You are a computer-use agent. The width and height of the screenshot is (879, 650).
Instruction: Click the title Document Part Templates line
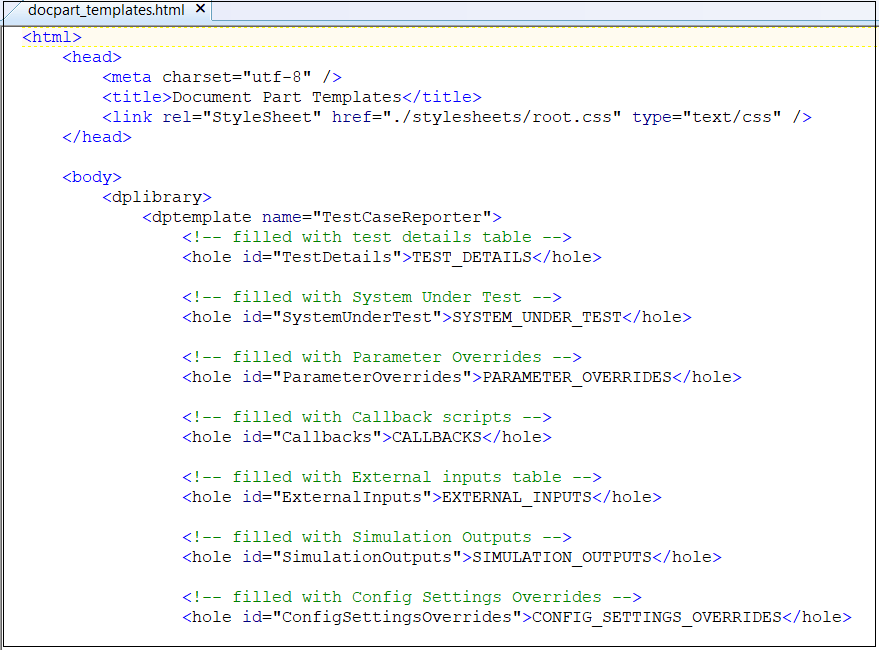(x=292, y=97)
